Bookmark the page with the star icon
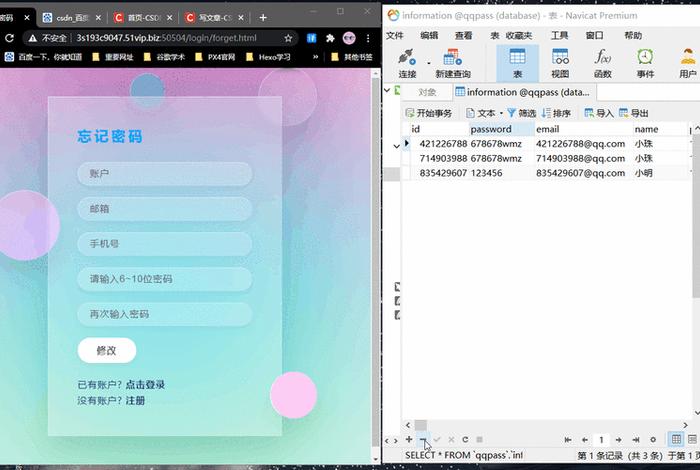This screenshot has width=700, height=470. pos(288,38)
